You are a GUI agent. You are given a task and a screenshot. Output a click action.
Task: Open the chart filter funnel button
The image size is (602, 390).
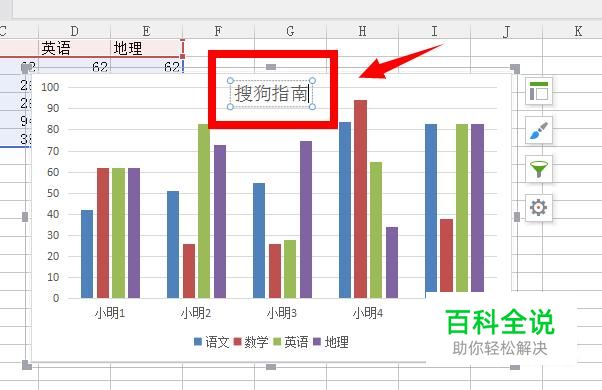(539, 169)
